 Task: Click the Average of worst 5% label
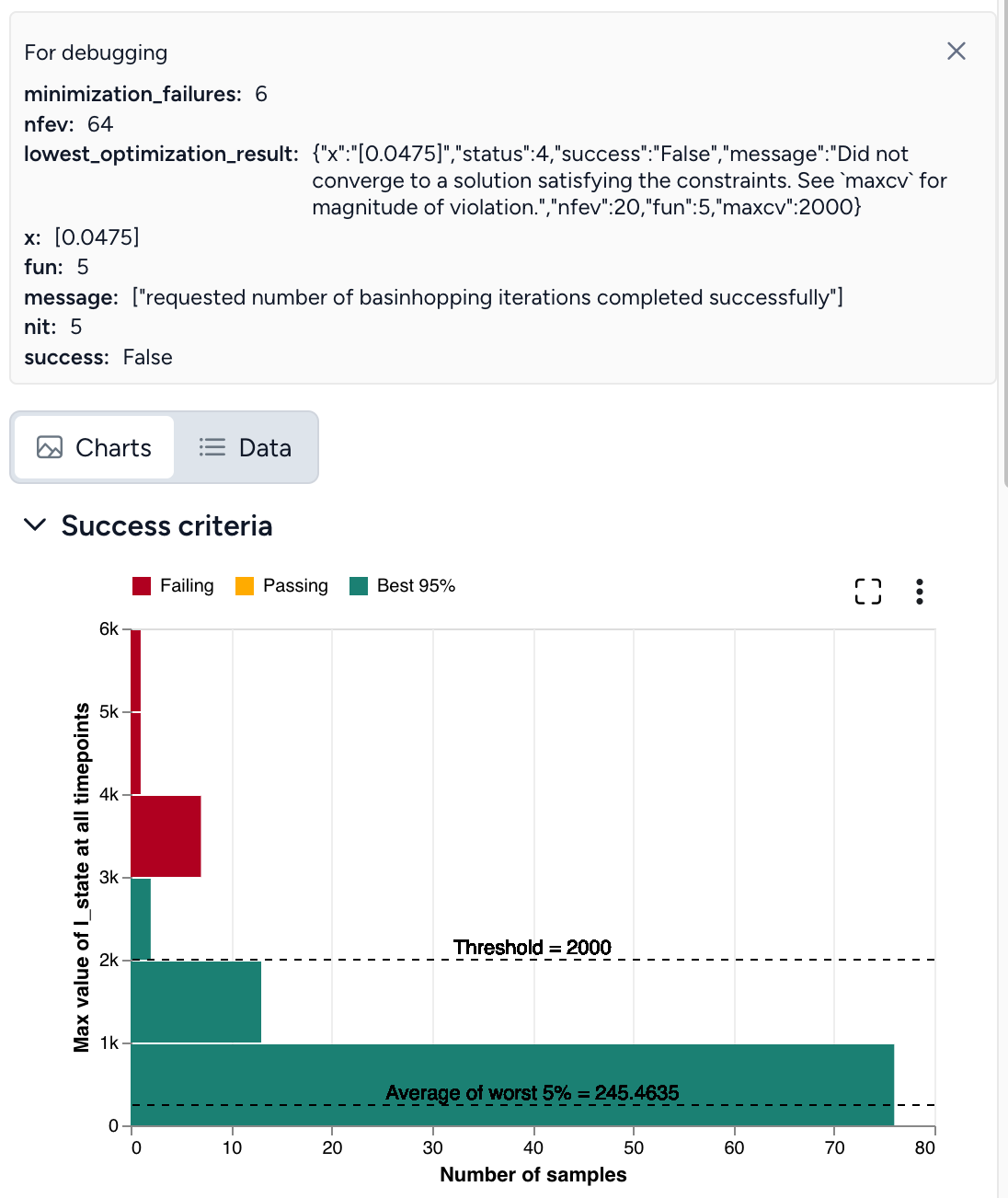(x=532, y=1092)
